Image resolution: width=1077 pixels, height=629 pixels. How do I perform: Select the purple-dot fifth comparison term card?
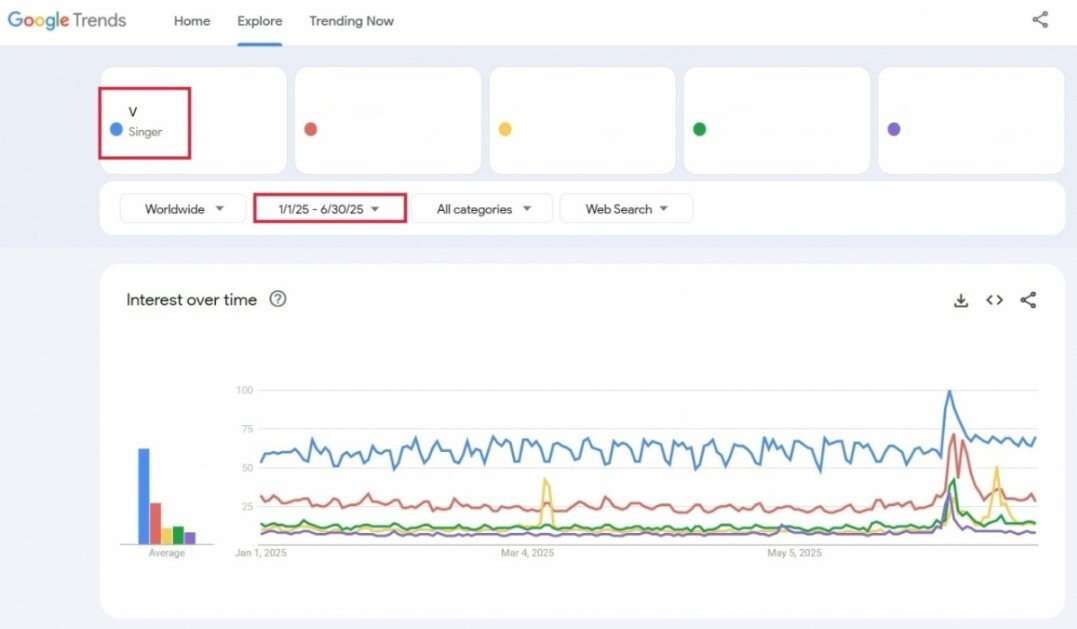click(971, 120)
